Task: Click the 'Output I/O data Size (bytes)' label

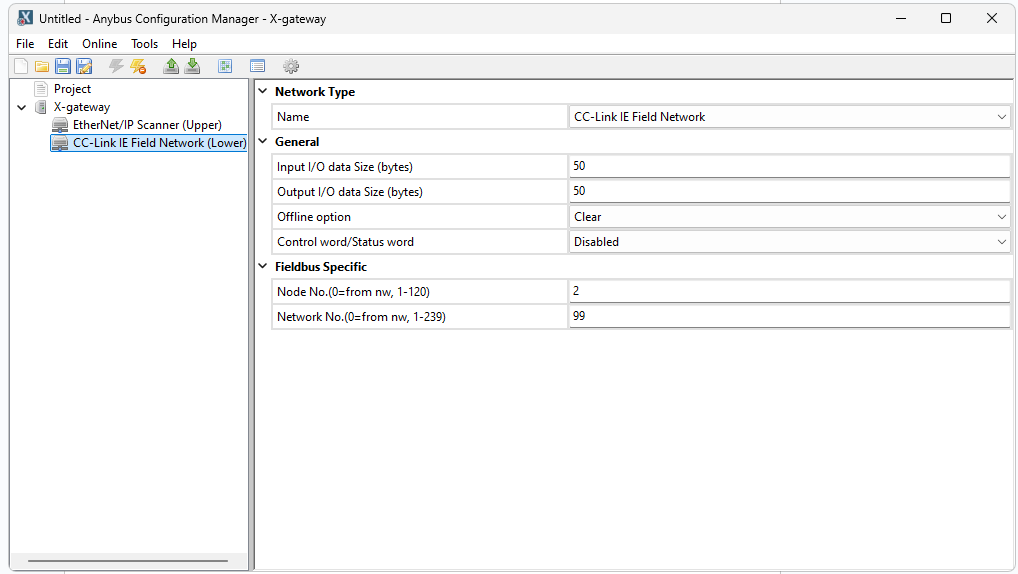Action: coord(350,192)
